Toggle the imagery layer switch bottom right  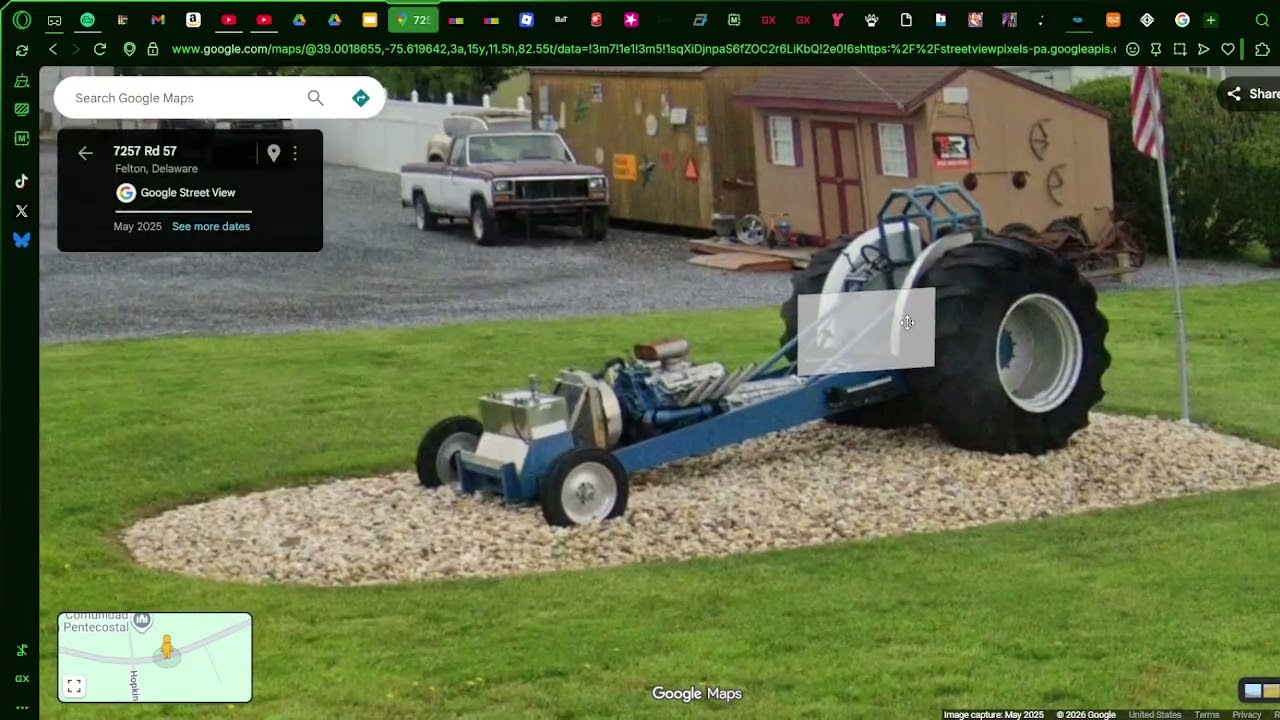point(1261,690)
